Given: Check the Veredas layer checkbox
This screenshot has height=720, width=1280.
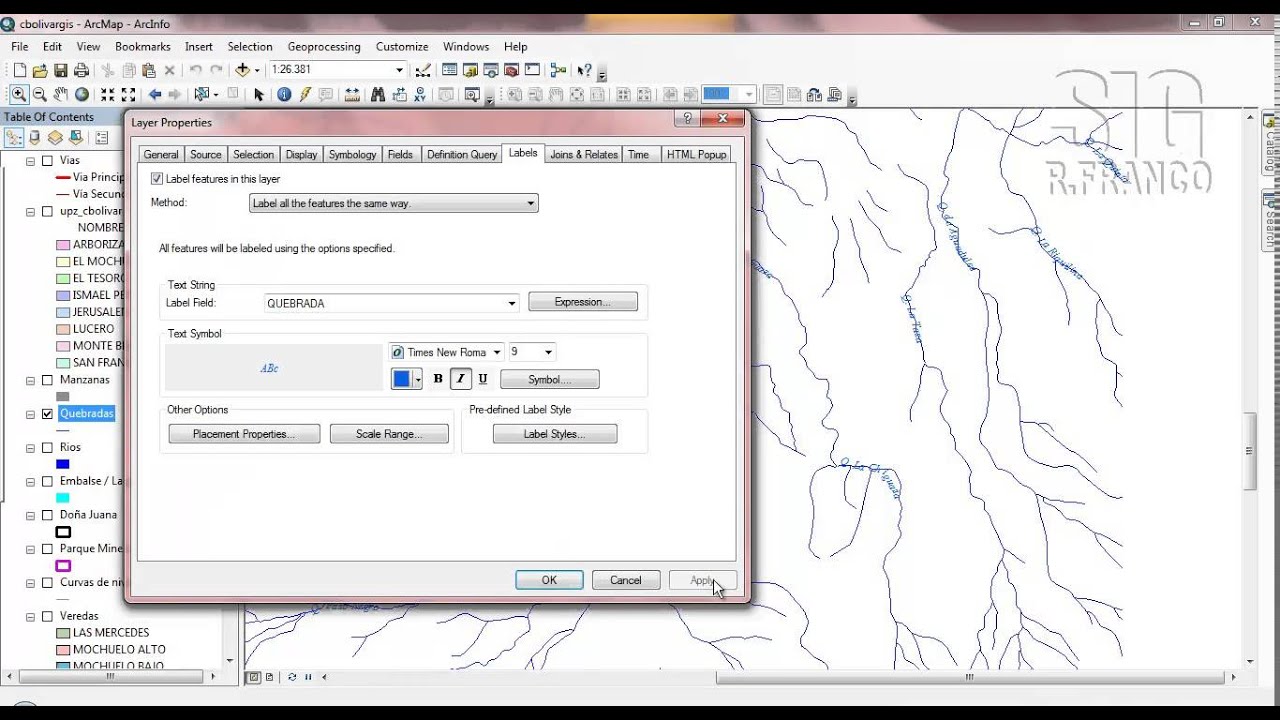Looking at the screenshot, I should (47, 616).
